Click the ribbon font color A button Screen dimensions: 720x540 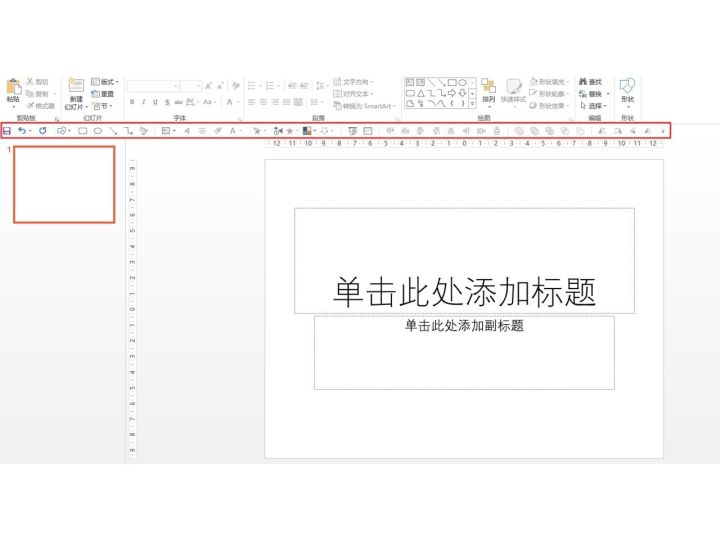coord(230,102)
